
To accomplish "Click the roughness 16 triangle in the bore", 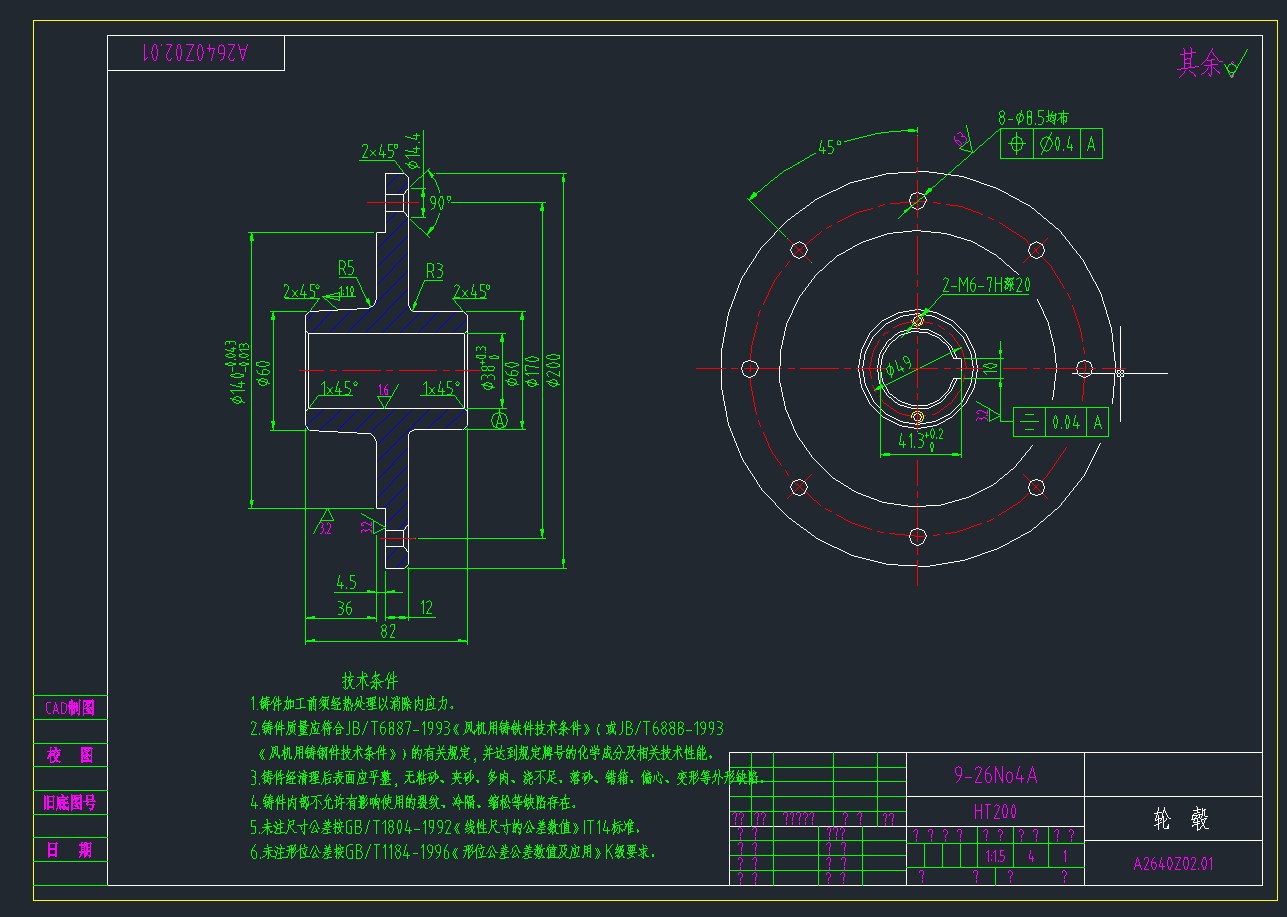I will pyautogui.click(x=383, y=396).
